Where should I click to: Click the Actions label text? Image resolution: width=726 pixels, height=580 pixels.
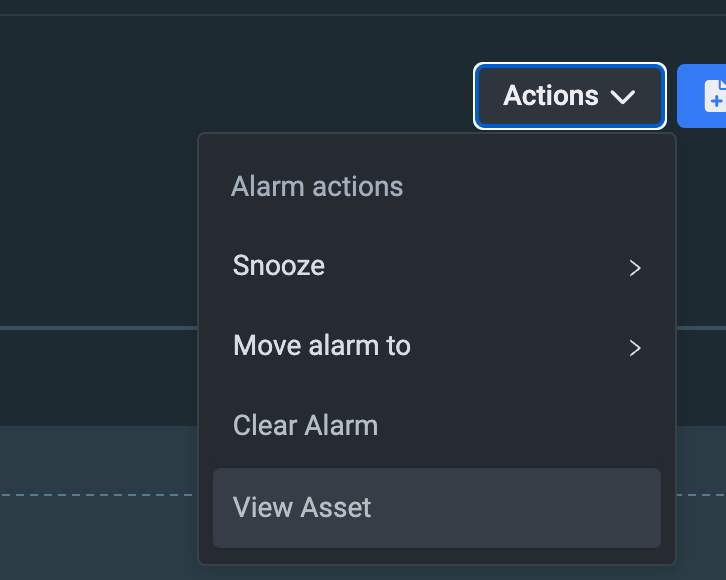550,96
